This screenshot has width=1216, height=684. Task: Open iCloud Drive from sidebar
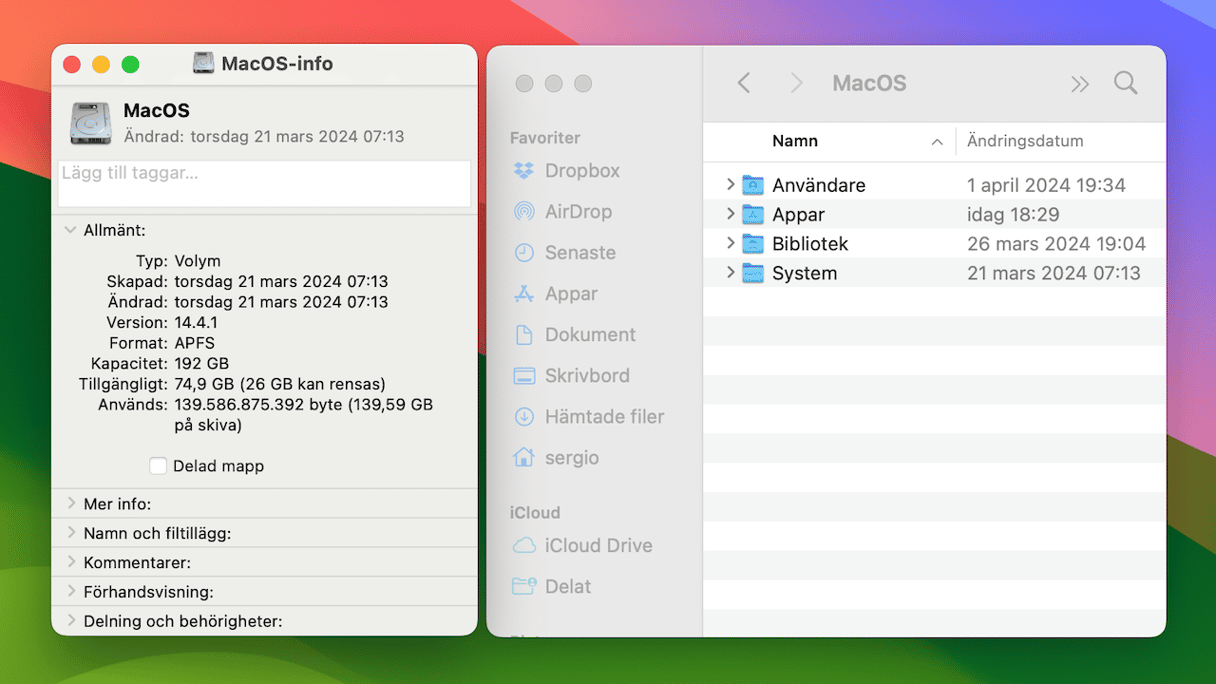(598, 546)
